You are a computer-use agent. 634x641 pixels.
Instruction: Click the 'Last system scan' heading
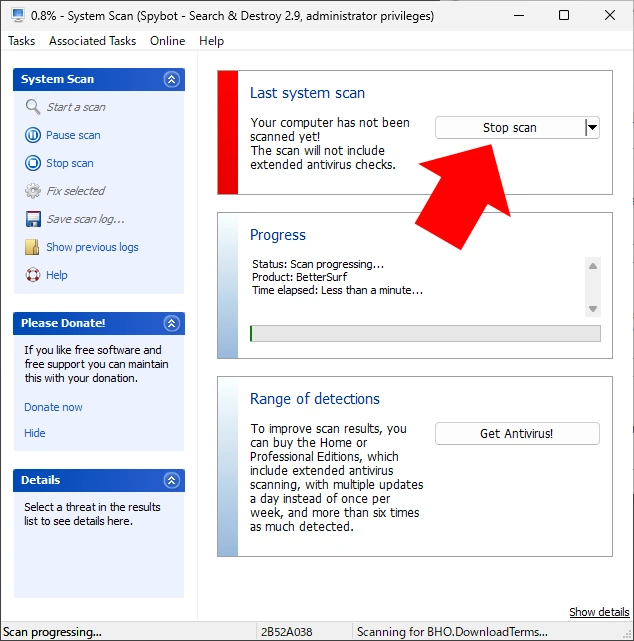tap(307, 93)
